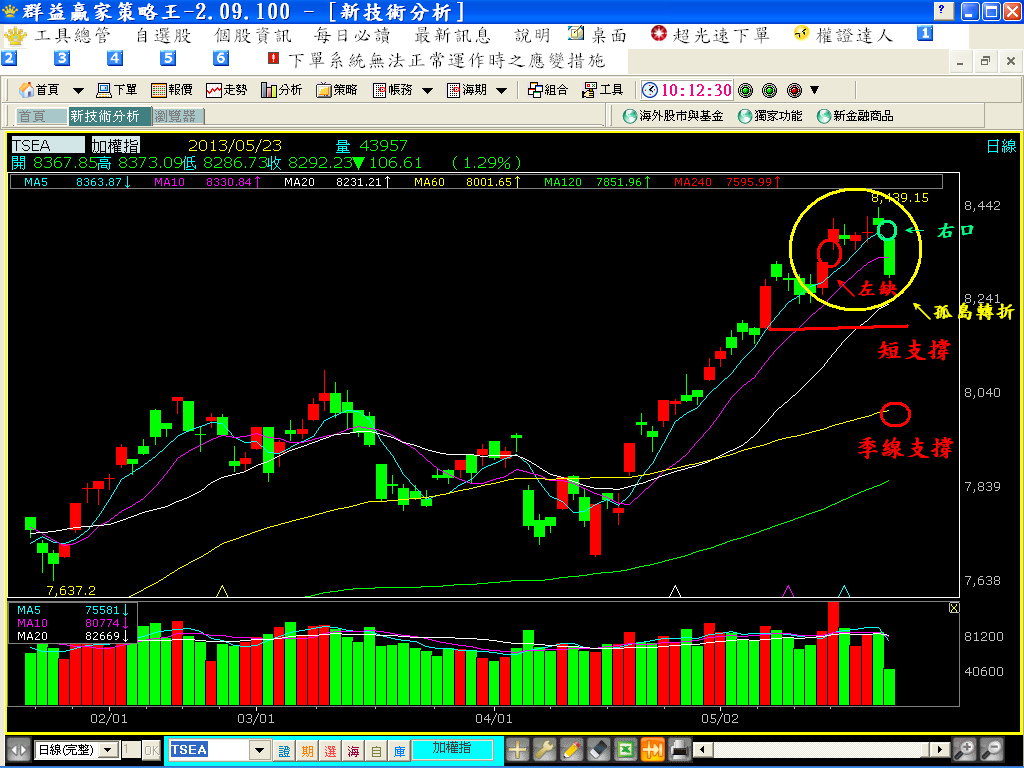Print the chart with the printer icon
The image size is (1024, 768).
(679, 750)
